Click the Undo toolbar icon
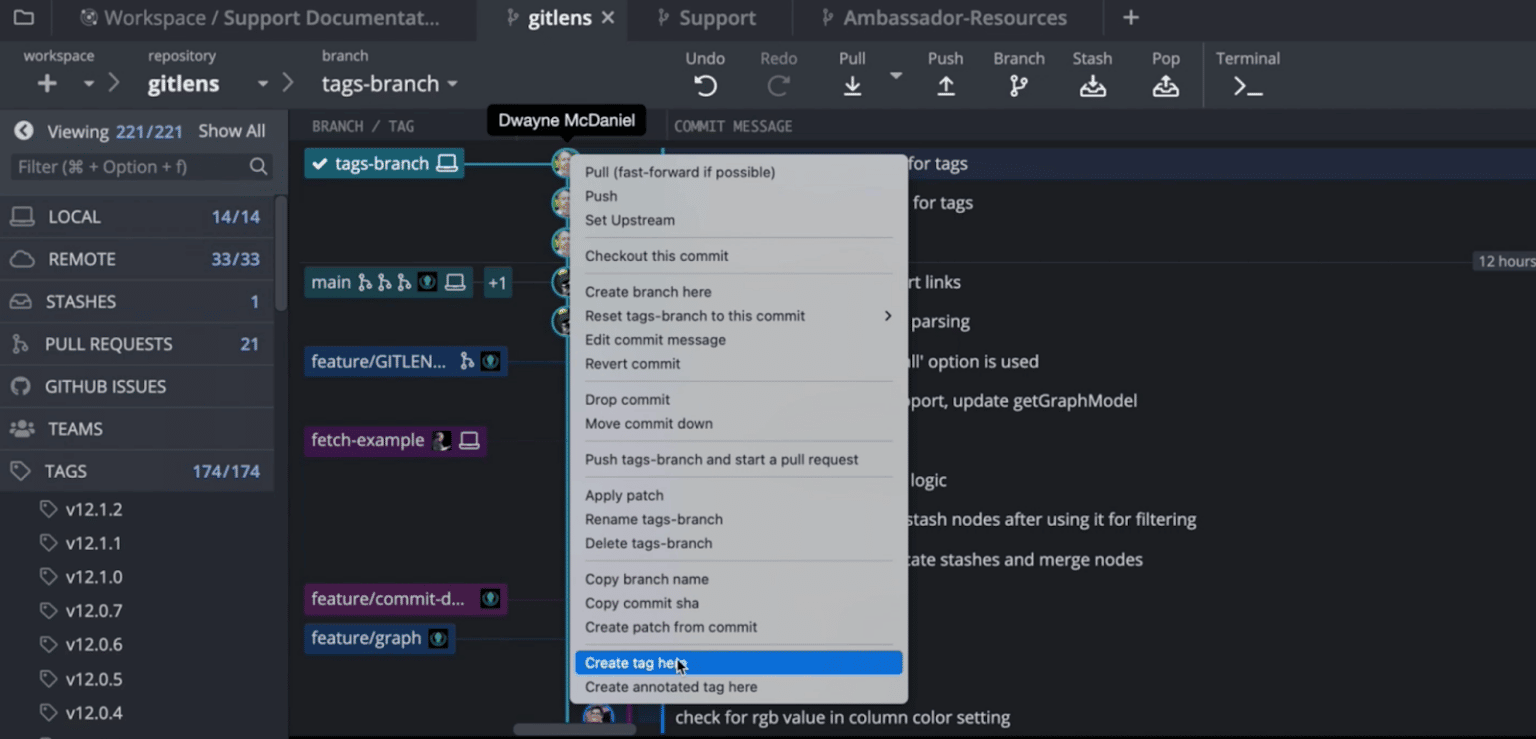The height and width of the screenshot is (739, 1536). click(705, 86)
